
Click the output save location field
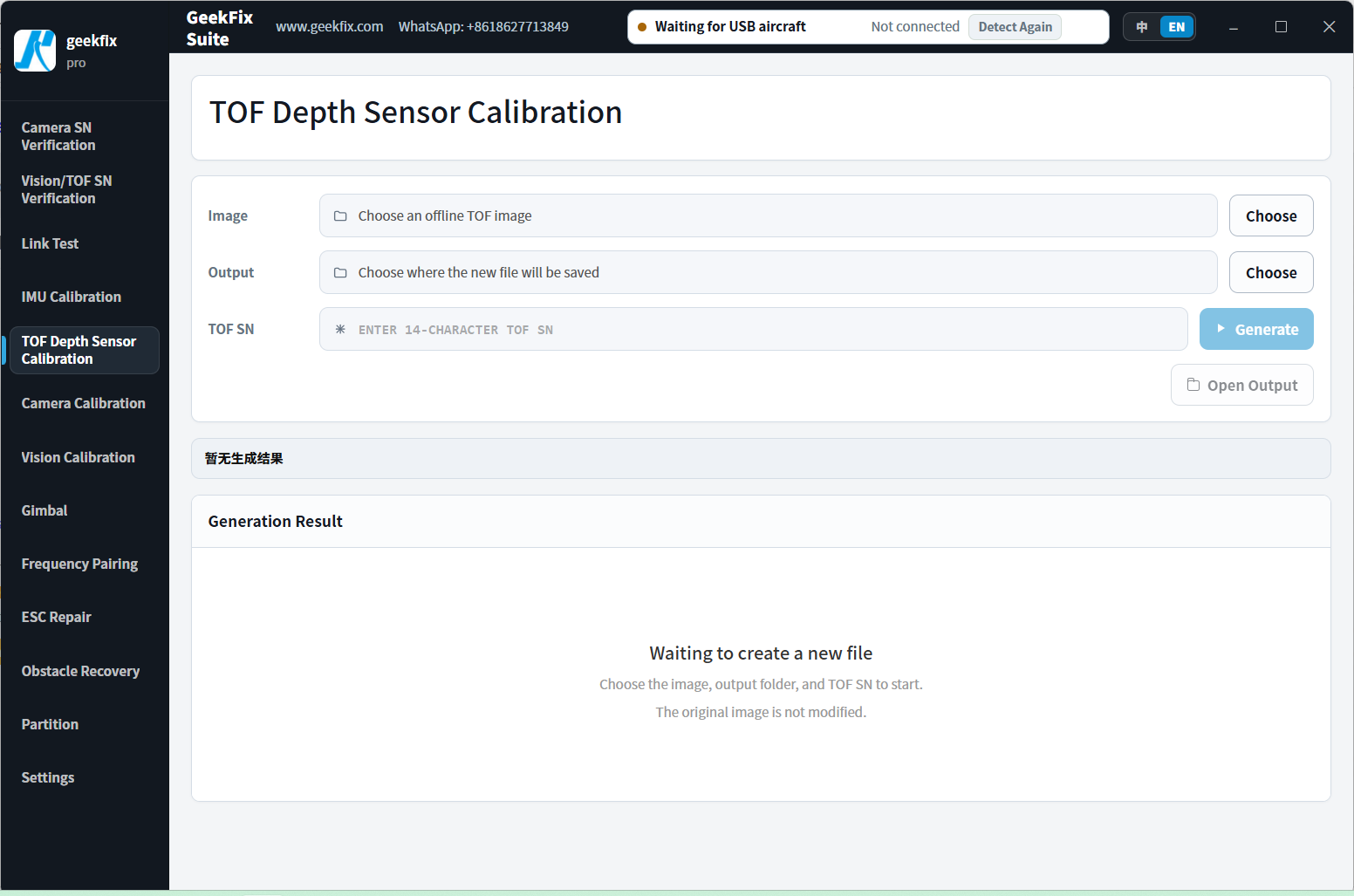pyautogui.click(x=768, y=273)
